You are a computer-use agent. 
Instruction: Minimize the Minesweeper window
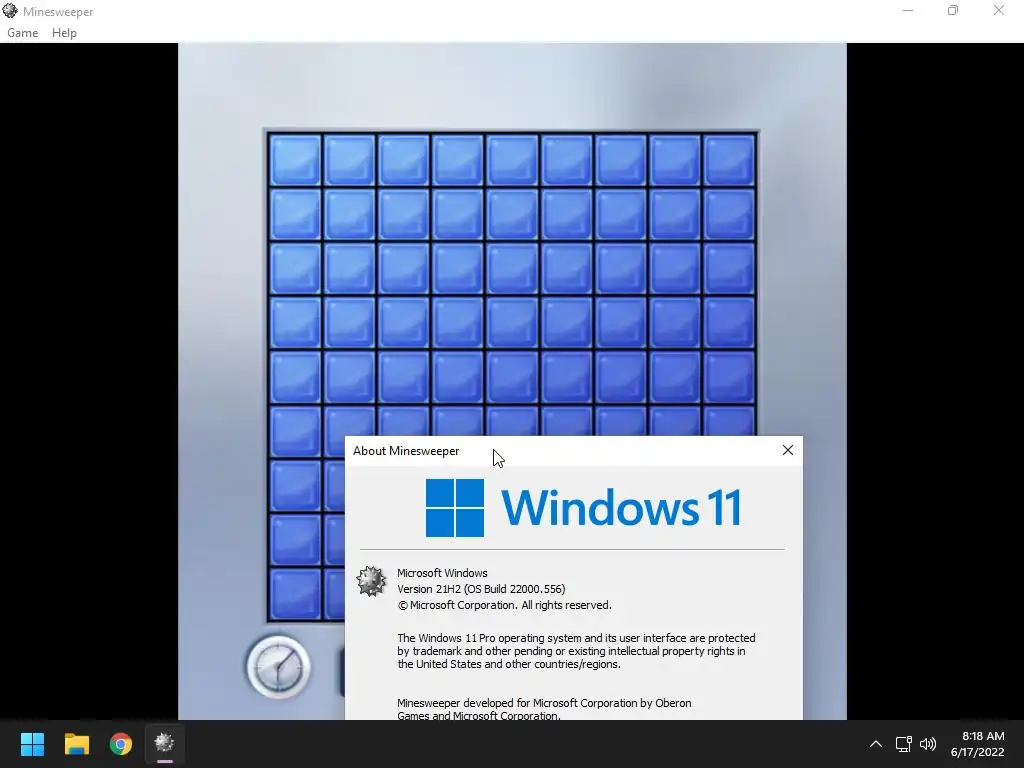click(908, 10)
